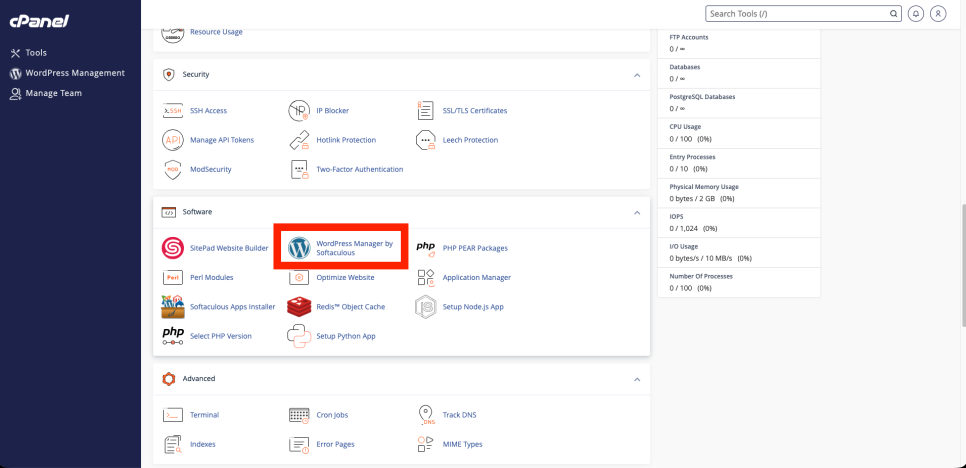The height and width of the screenshot is (468, 966).
Task: Click the Select PHP Version link
Action: pyautogui.click(x=221, y=336)
